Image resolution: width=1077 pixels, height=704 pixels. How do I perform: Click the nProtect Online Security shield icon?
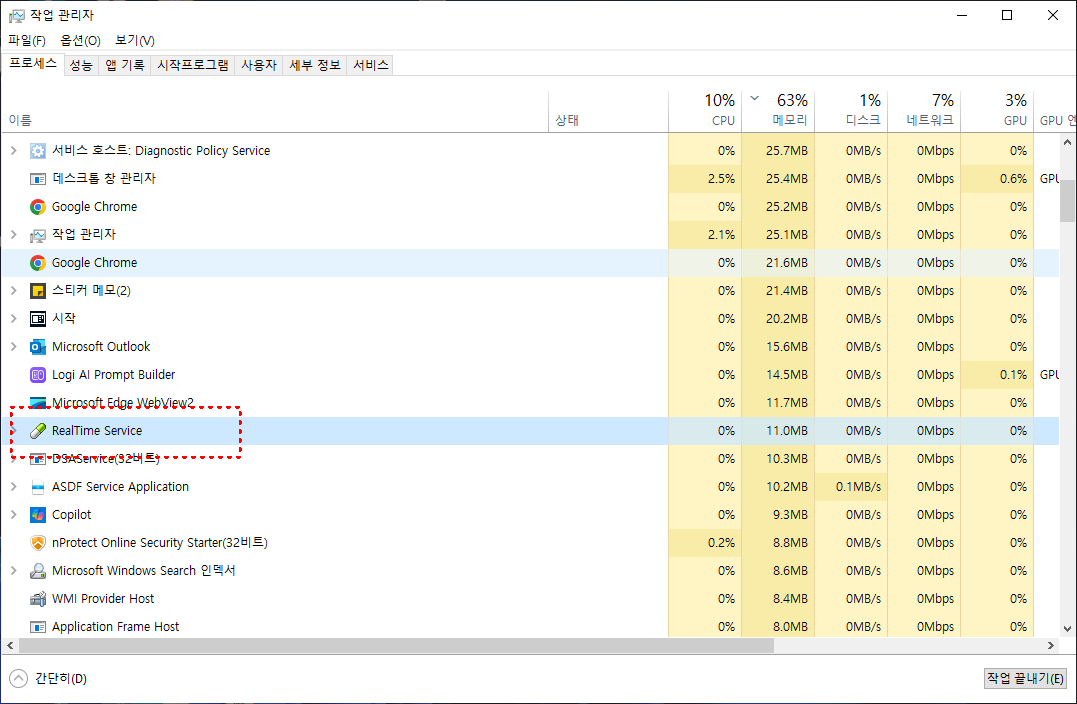(x=38, y=543)
